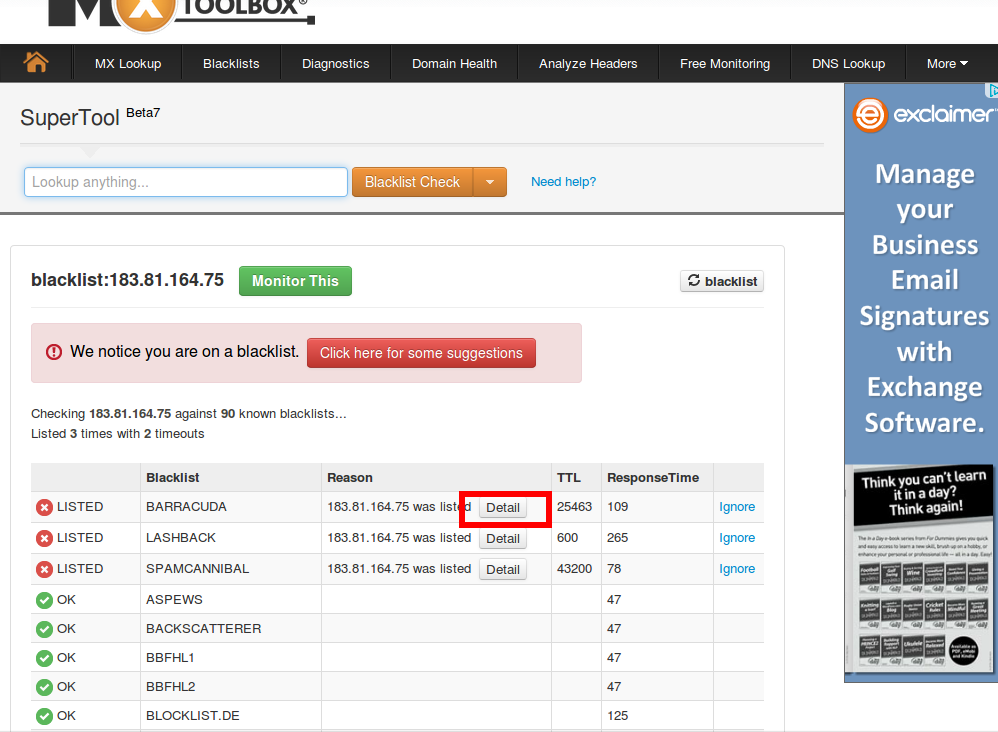Screen dimensions: 998x732
Task: Click the green OK icon for BACKSCATTERER
Action: coord(45,629)
